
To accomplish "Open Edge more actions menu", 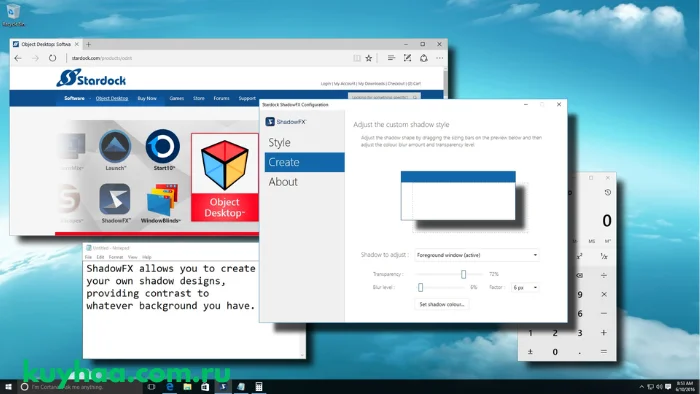I will [440, 58].
